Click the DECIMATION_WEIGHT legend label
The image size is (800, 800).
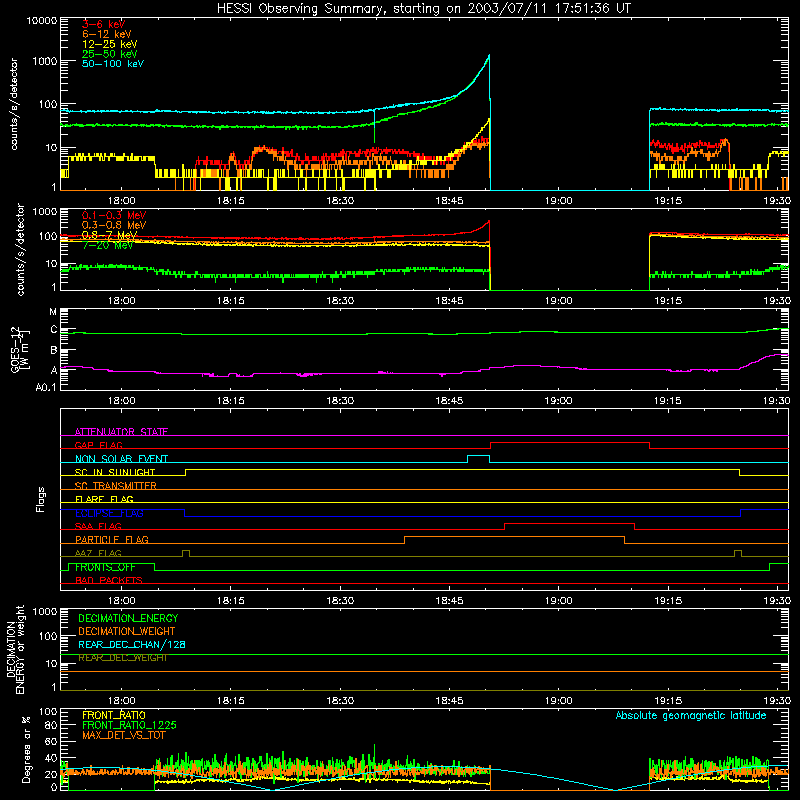point(127,631)
